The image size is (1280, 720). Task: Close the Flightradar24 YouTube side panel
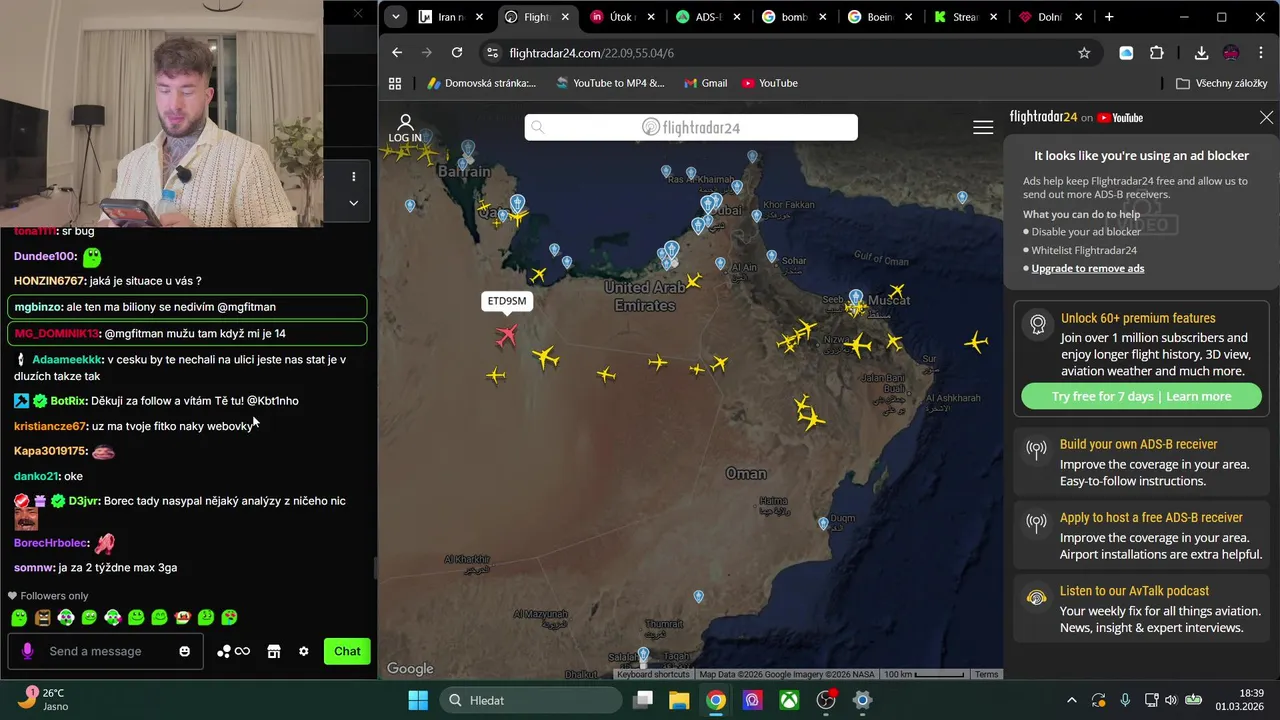[x=1266, y=117]
